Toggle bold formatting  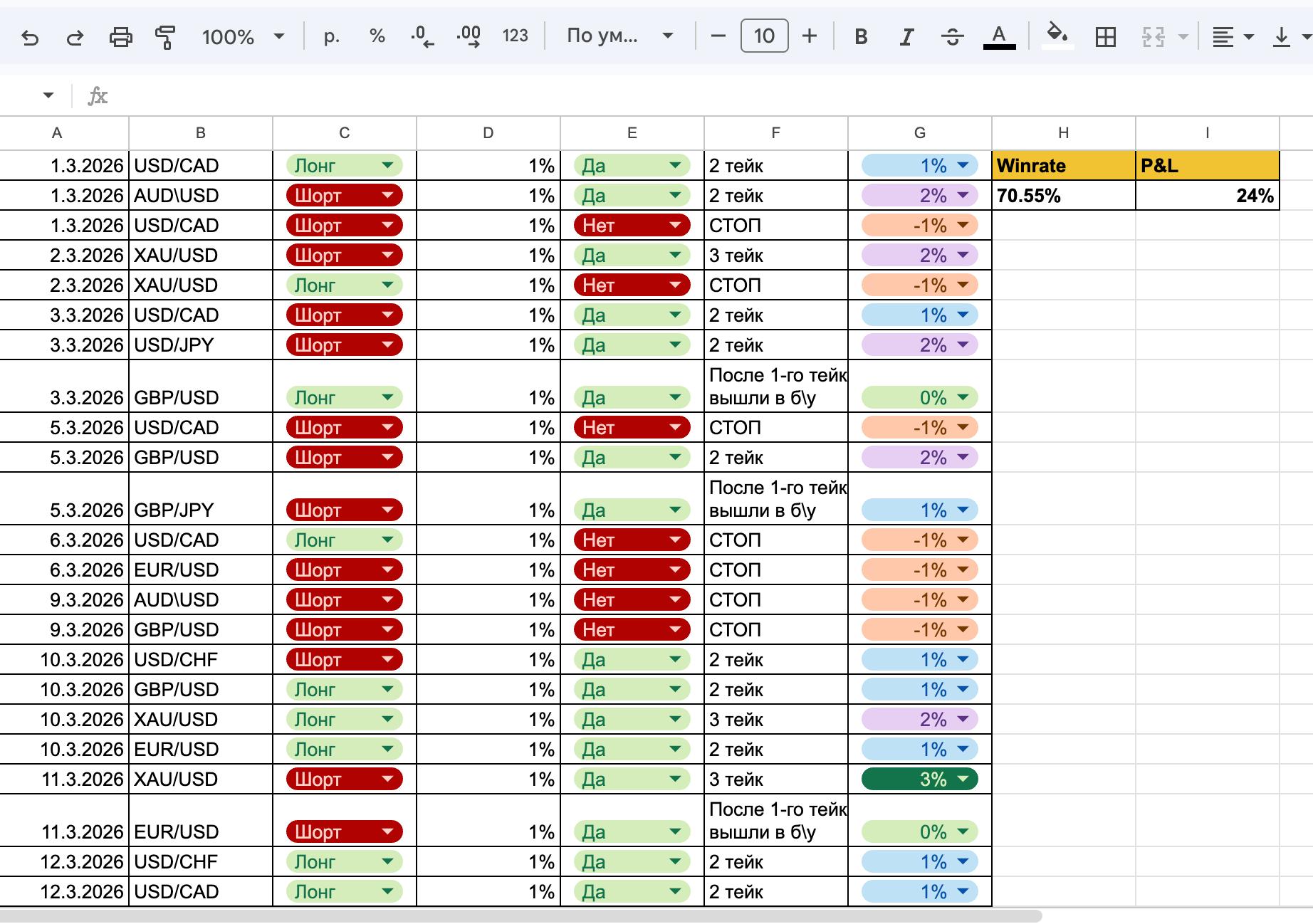coord(861,36)
